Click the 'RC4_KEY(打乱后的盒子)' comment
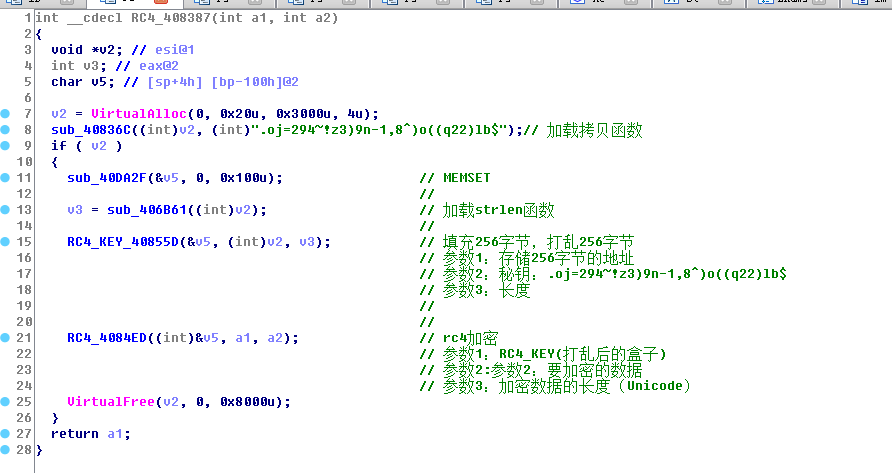The height and width of the screenshot is (473, 892). click(583, 354)
